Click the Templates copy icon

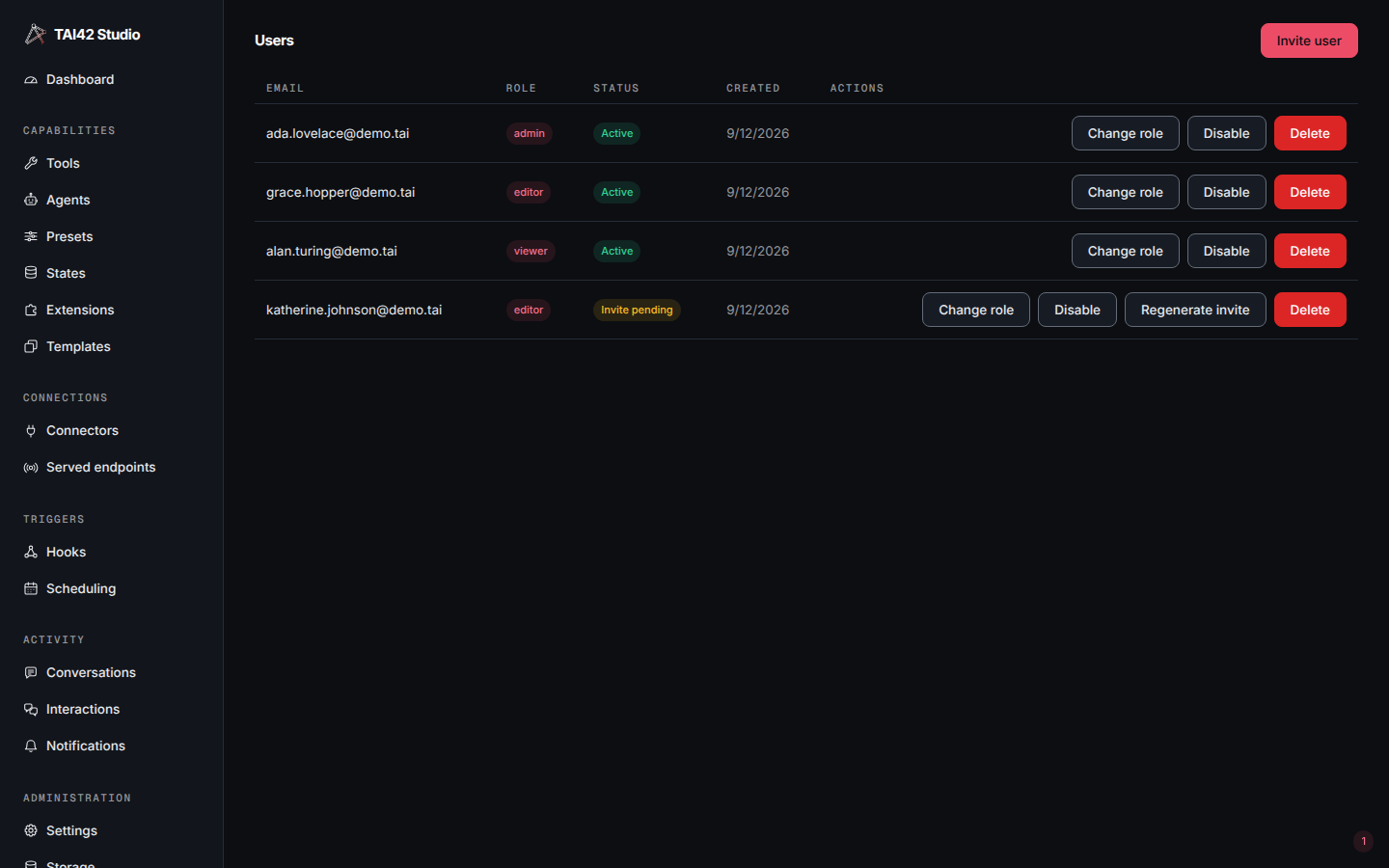[x=31, y=347]
